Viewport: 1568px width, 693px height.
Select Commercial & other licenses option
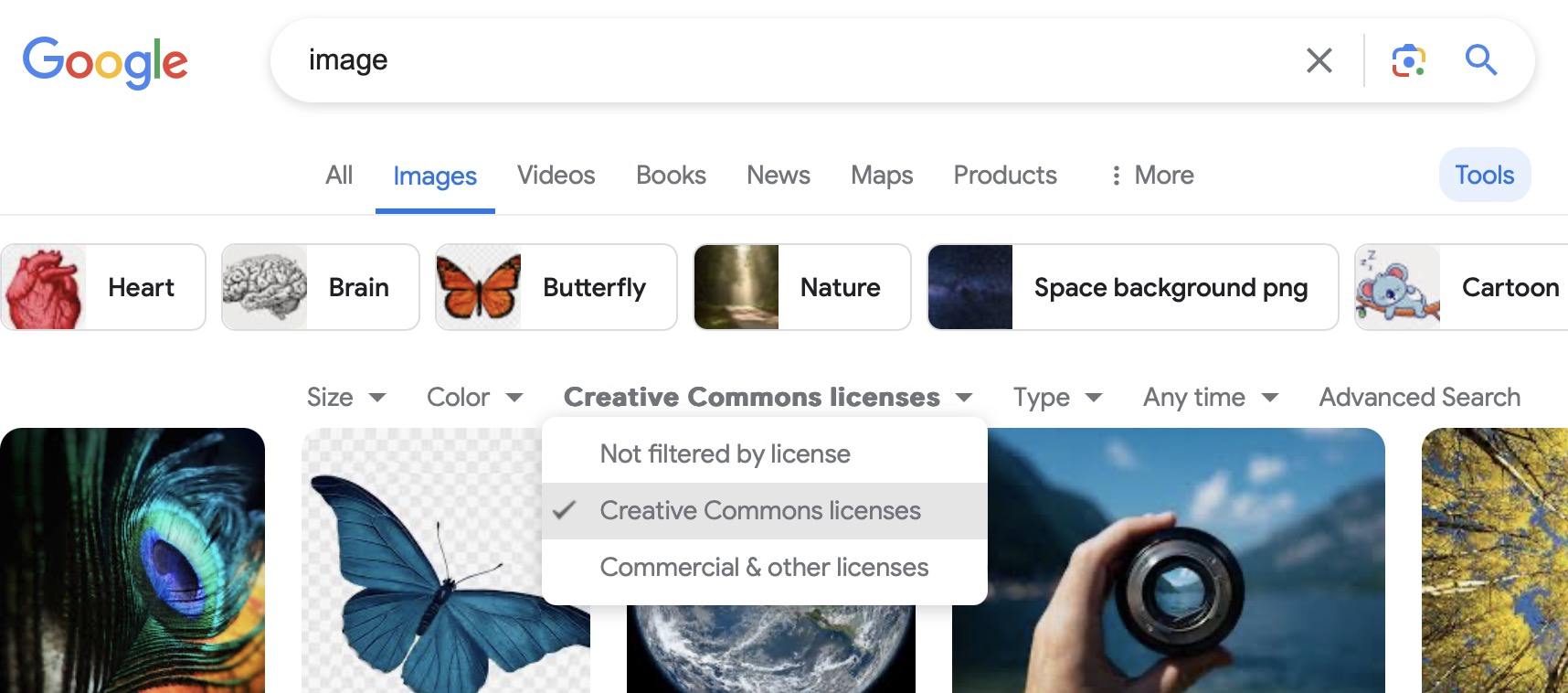[x=764, y=568]
